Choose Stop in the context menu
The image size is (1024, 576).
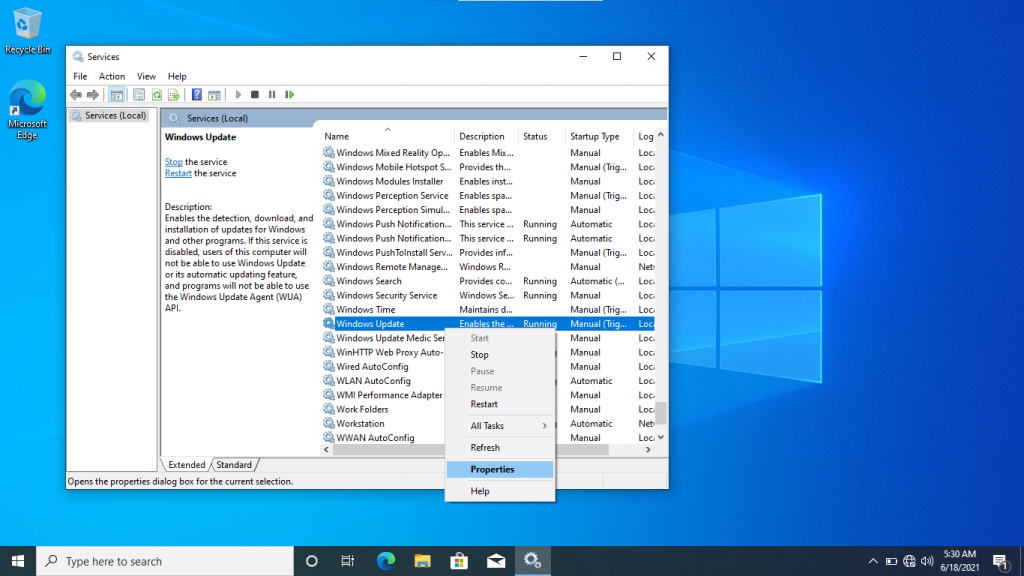click(x=500, y=355)
